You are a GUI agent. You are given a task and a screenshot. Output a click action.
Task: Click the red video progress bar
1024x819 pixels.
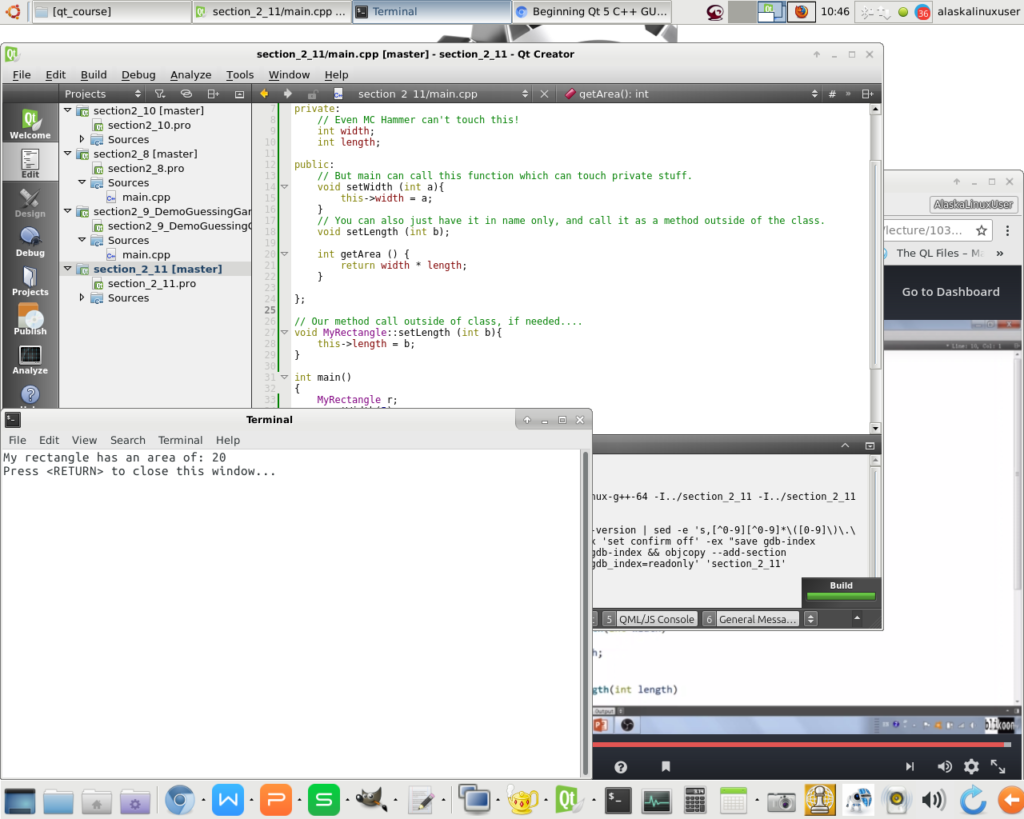800,745
